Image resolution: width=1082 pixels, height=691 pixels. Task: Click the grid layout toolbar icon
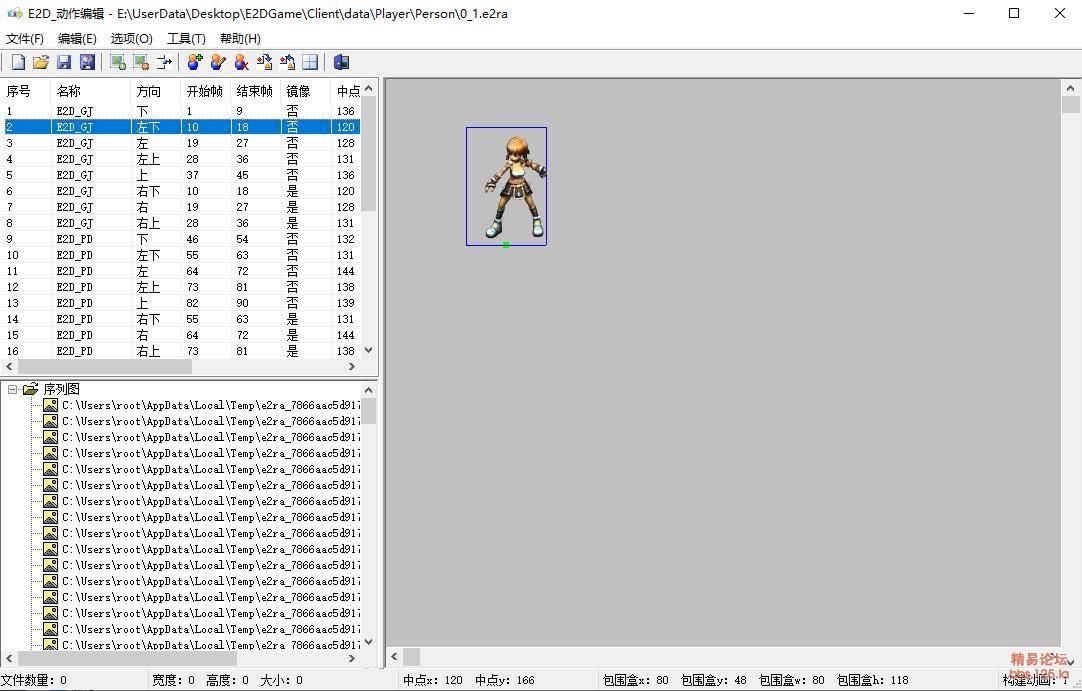pyautogui.click(x=310, y=62)
